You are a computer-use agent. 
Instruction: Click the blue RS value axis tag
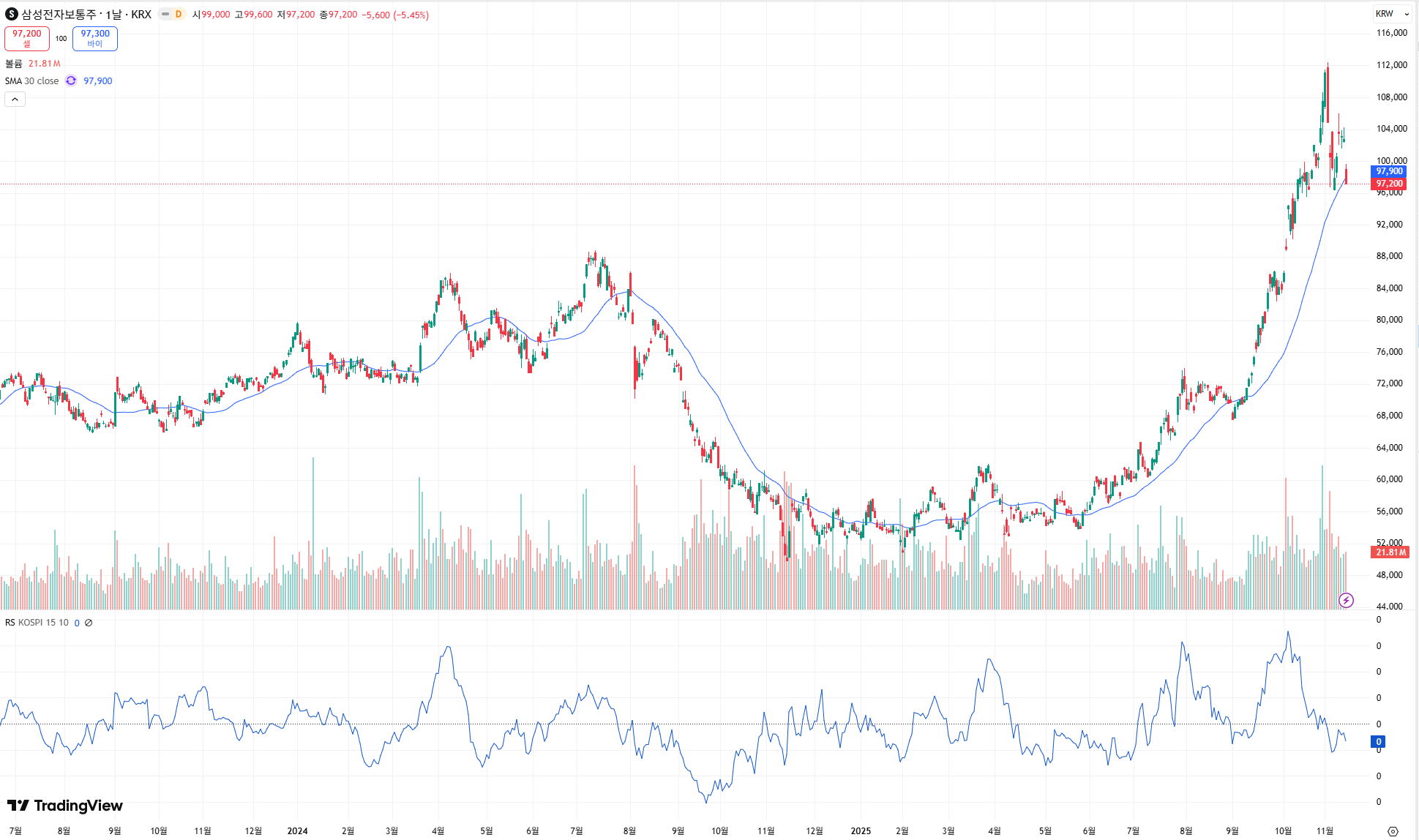[x=1378, y=742]
